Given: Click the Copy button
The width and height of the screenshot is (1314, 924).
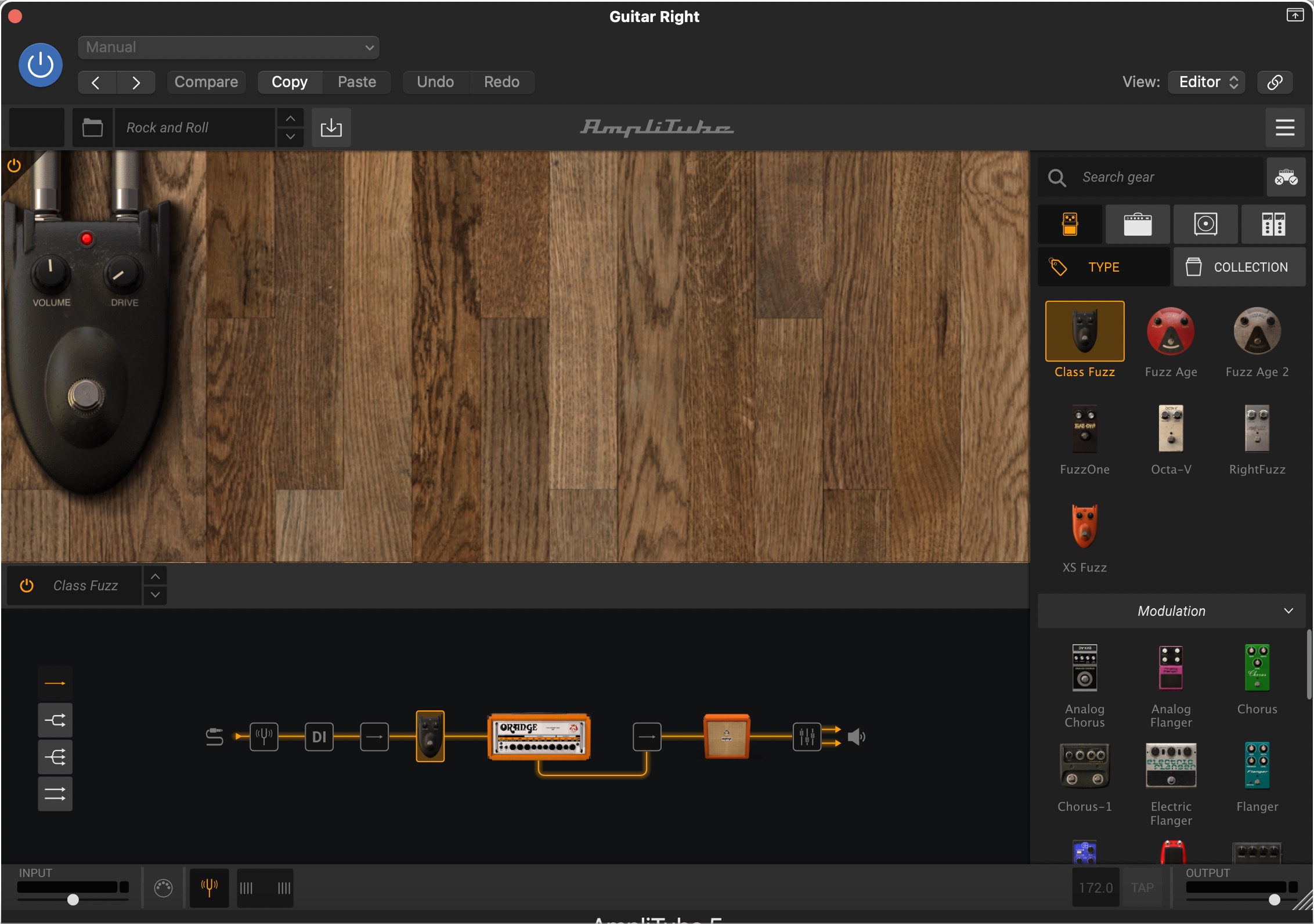Looking at the screenshot, I should coord(290,82).
